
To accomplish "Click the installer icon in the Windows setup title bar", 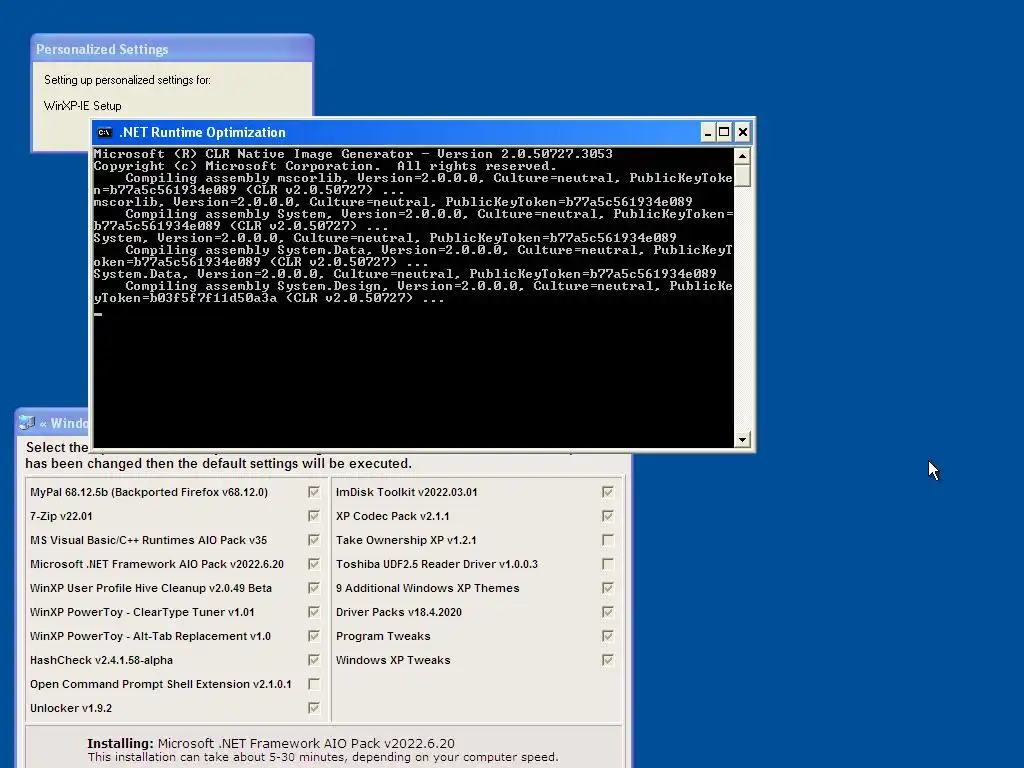I will (x=27, y=423).
